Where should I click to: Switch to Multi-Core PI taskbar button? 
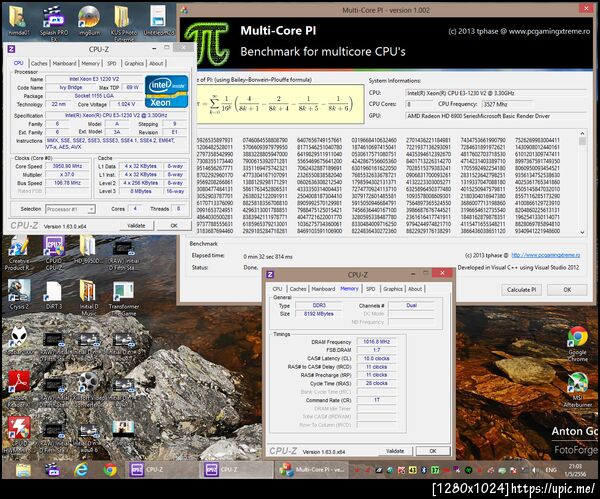tap(311, 470)
